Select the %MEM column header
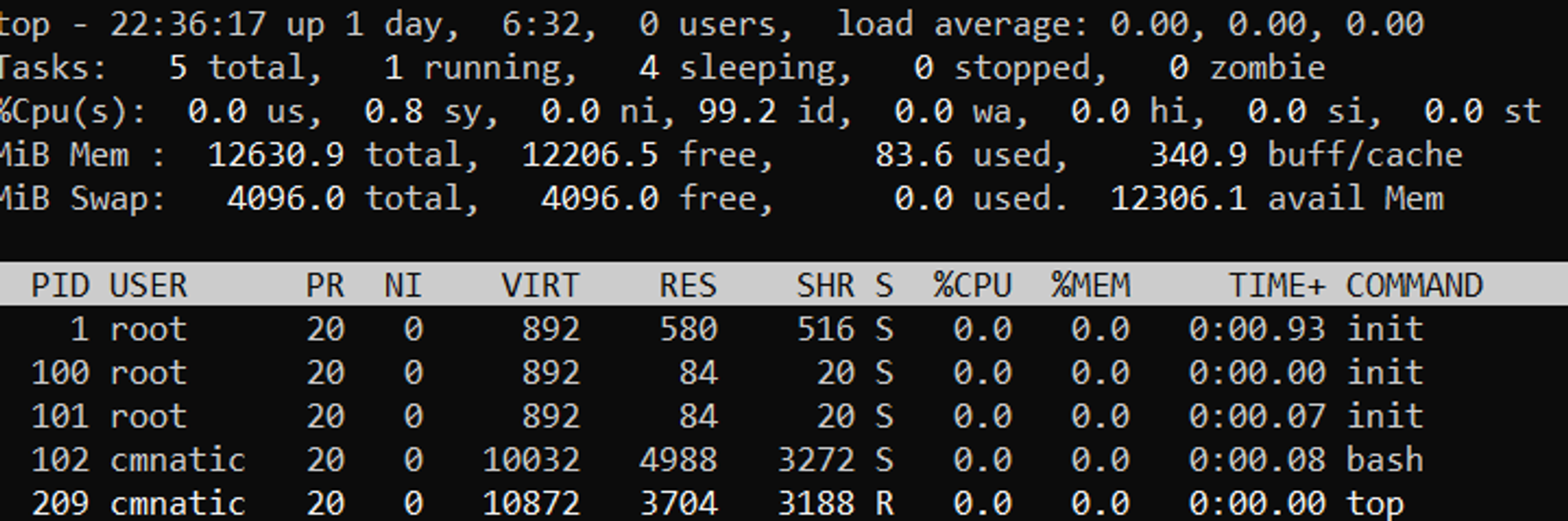Image resolution: width=1568 pixels, height=521 pixels. pos(1091,285)
